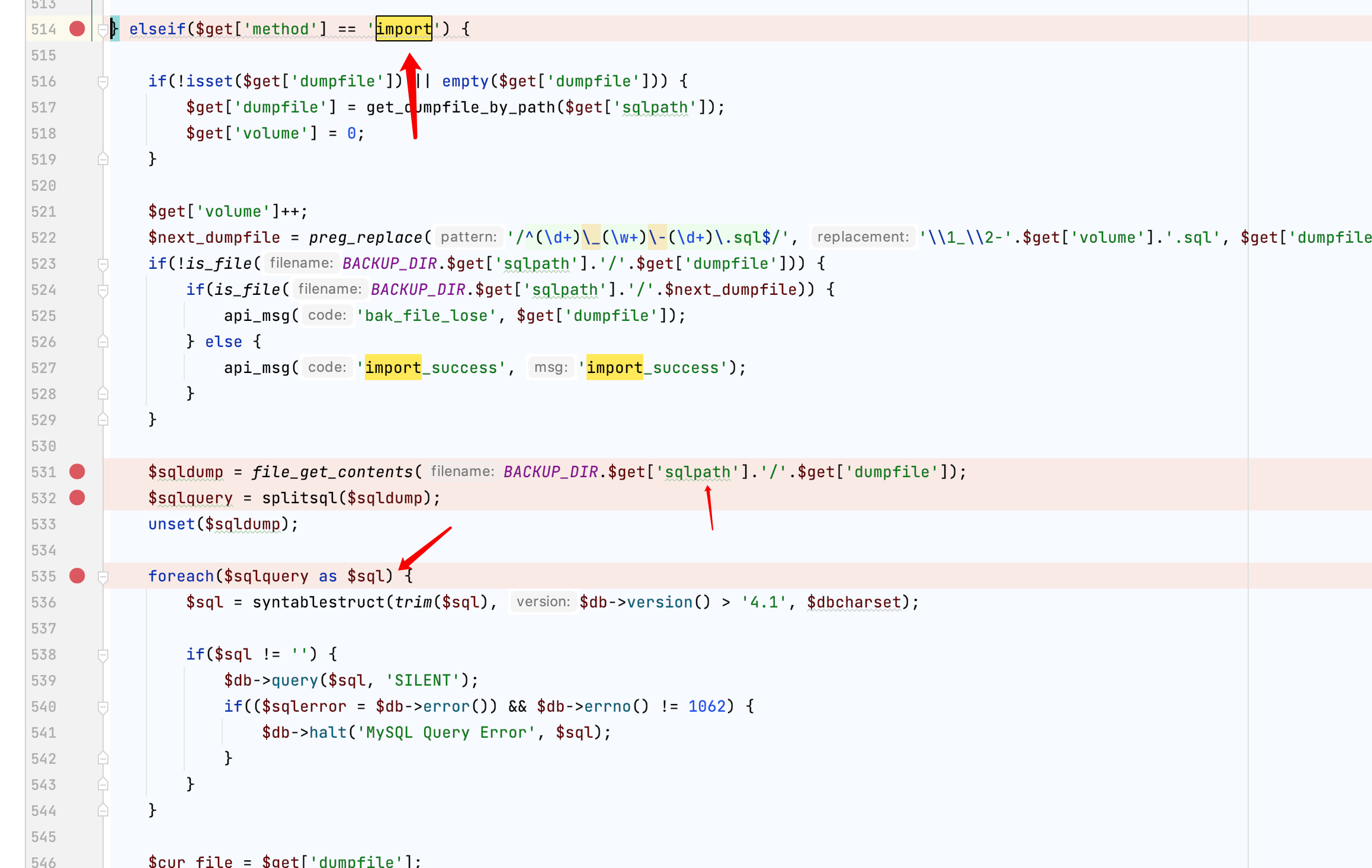Fold end marker at line 528
Image resolution: width=1372 pixels, height=868 pixels.
click(102, 394)
